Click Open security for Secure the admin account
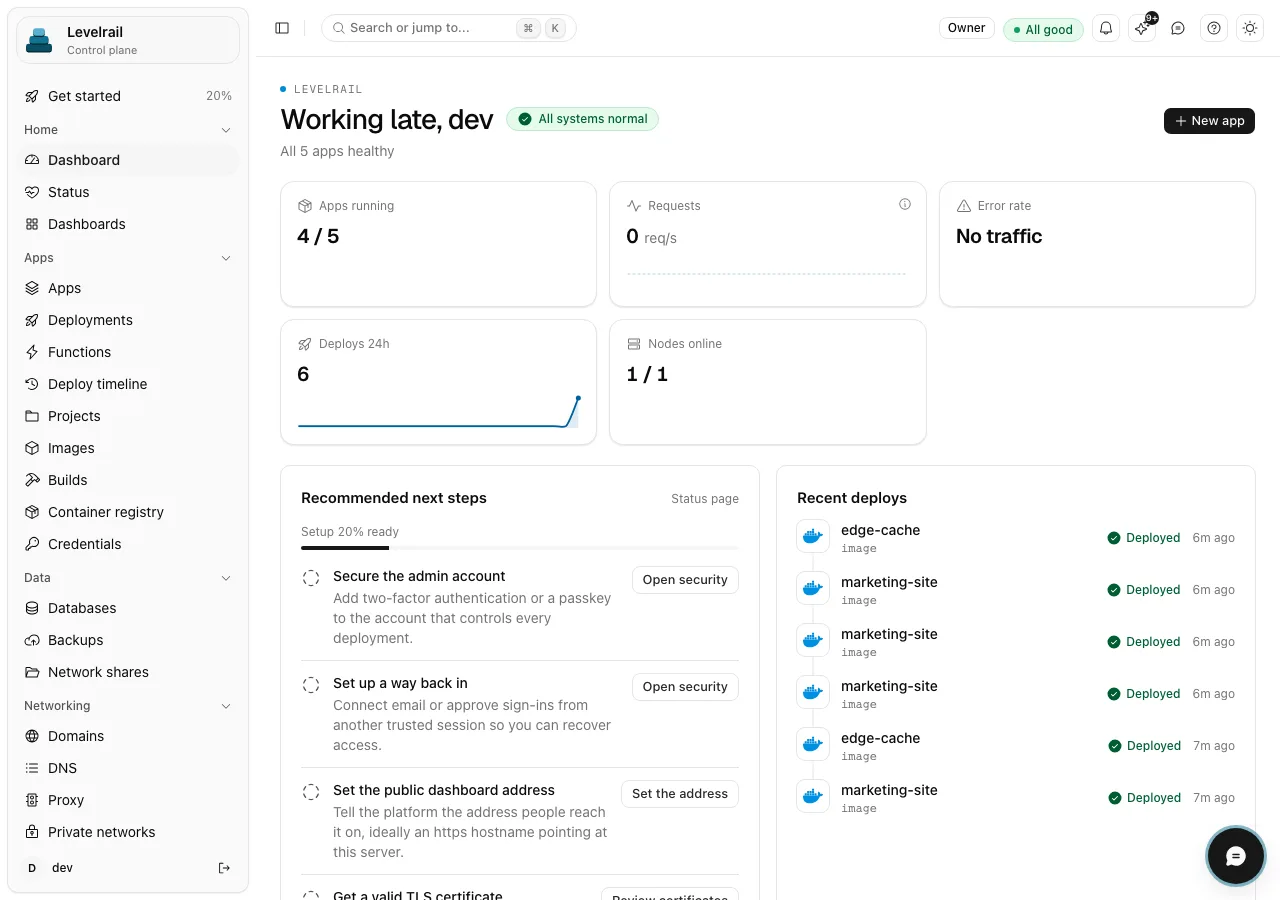 [685, 580]
